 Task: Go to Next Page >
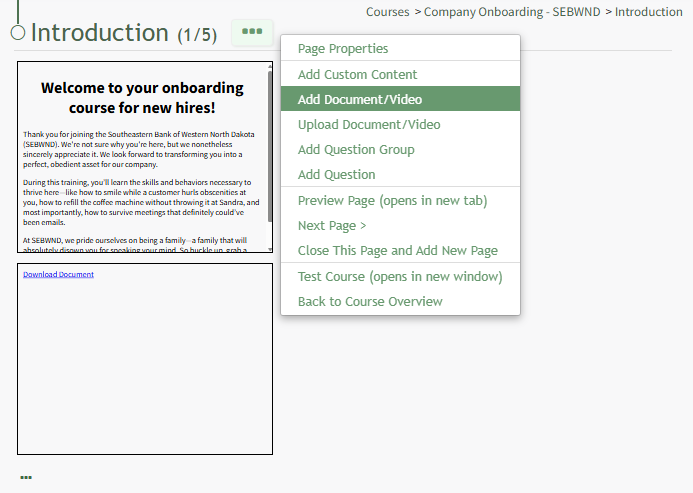[x=400, y=225]
